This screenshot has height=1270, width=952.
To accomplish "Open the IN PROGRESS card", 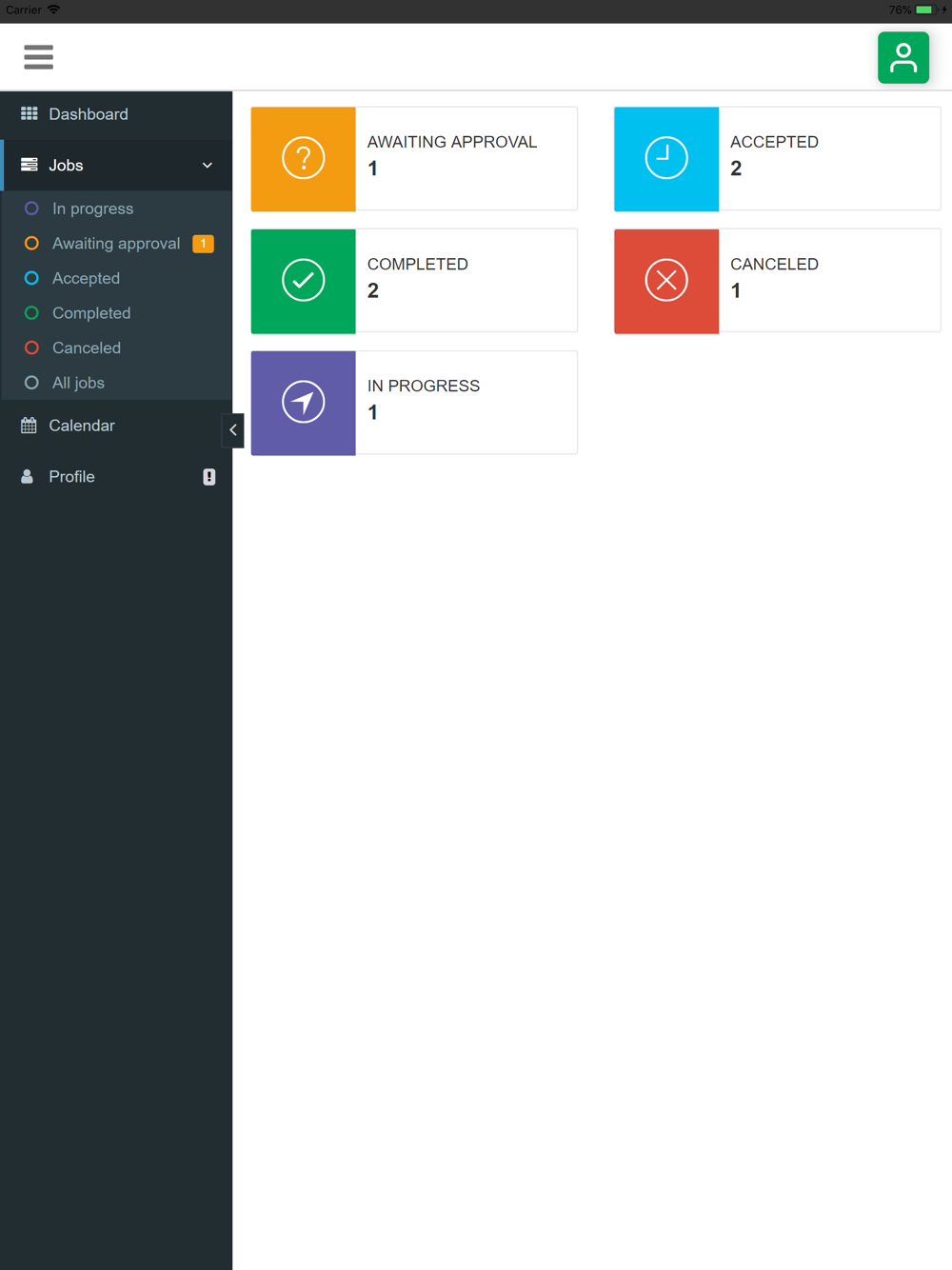I will click(414, 403).
